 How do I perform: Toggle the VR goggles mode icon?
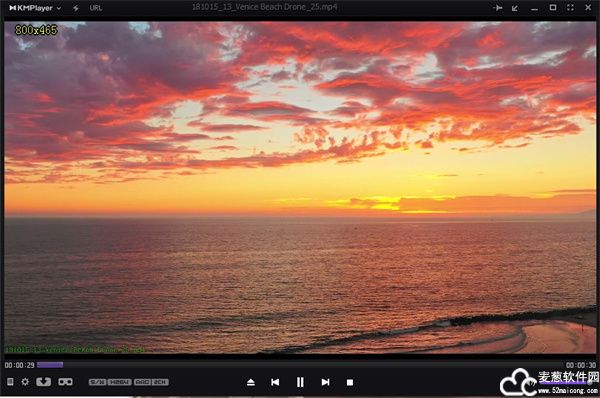coord(65,382)
